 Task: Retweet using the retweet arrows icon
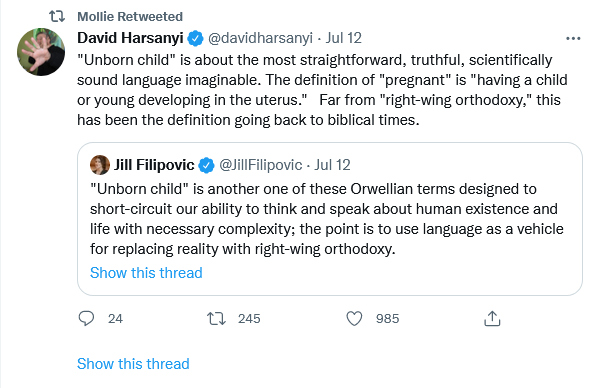click(x=216, y=319)
